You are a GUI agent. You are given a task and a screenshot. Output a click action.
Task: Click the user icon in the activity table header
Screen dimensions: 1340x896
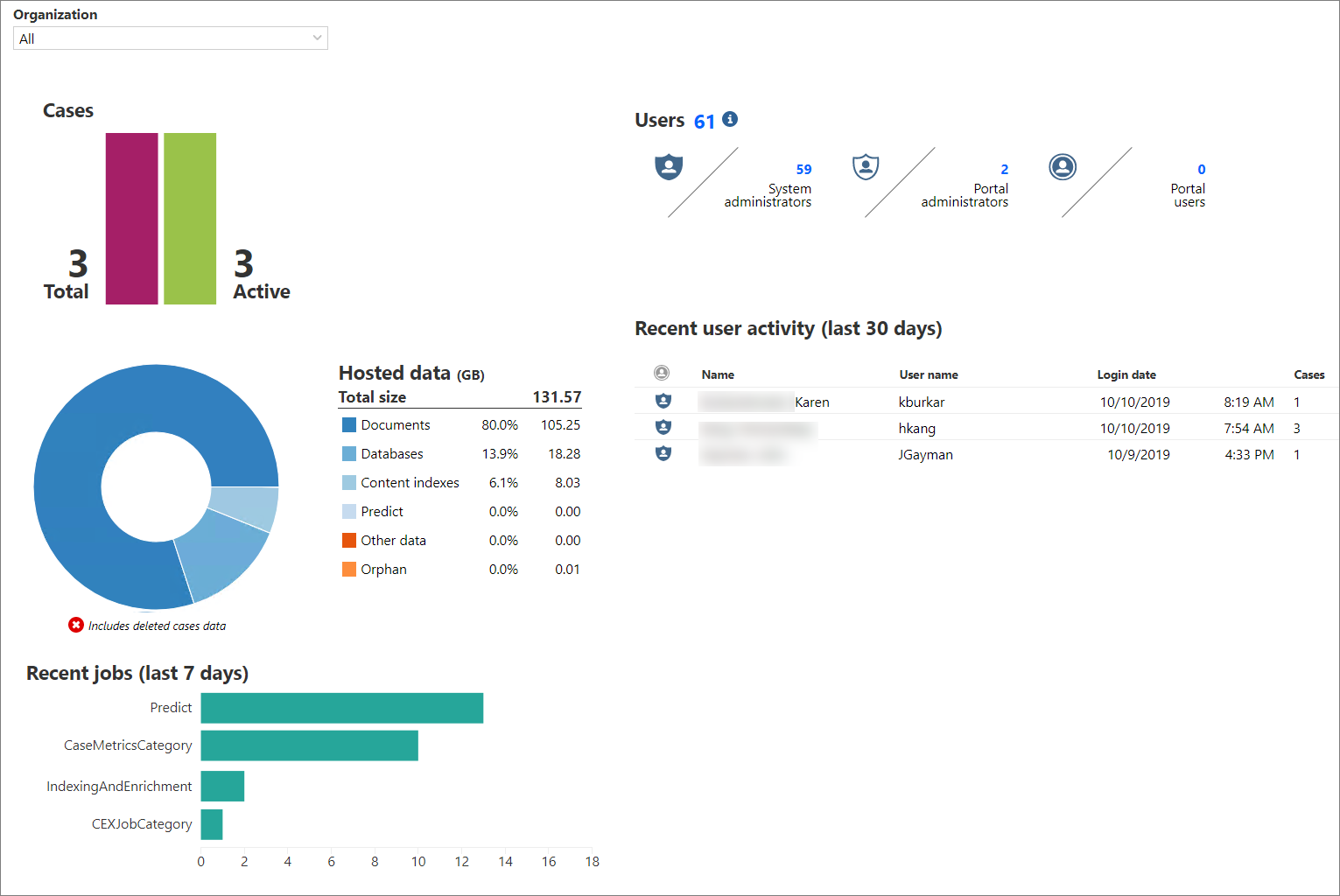pos(663,372)
